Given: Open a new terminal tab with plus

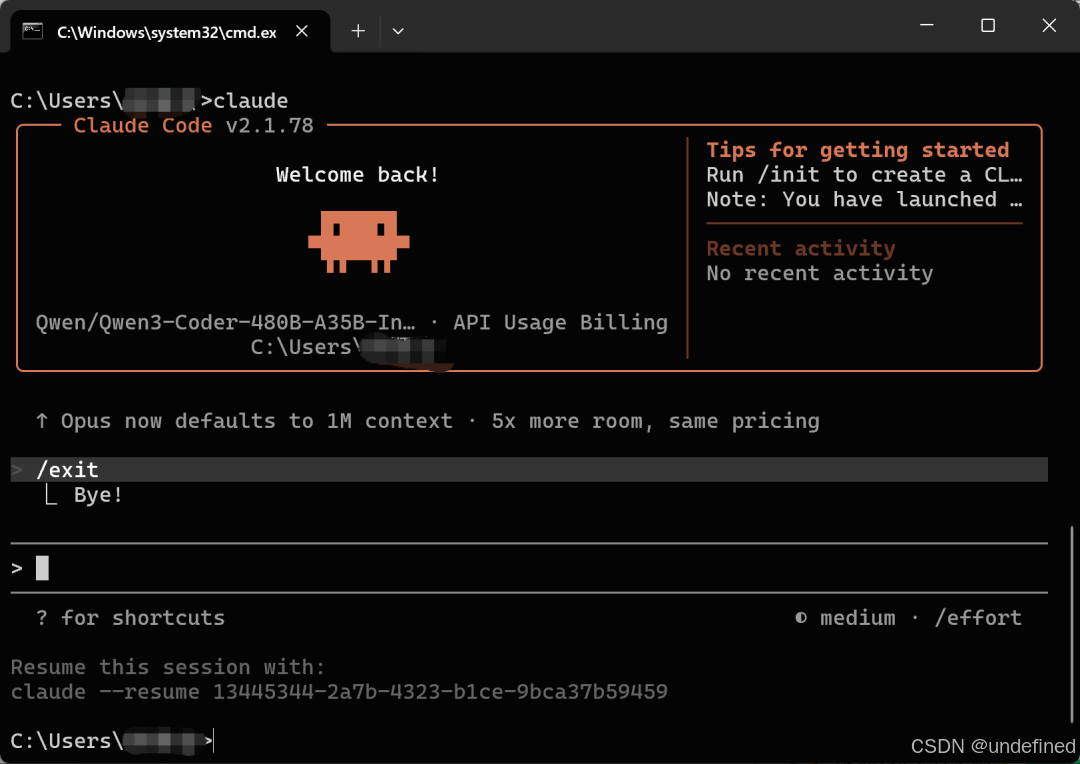Looking at the screenshot, I should pyautogui.click(x=358, y=31).
